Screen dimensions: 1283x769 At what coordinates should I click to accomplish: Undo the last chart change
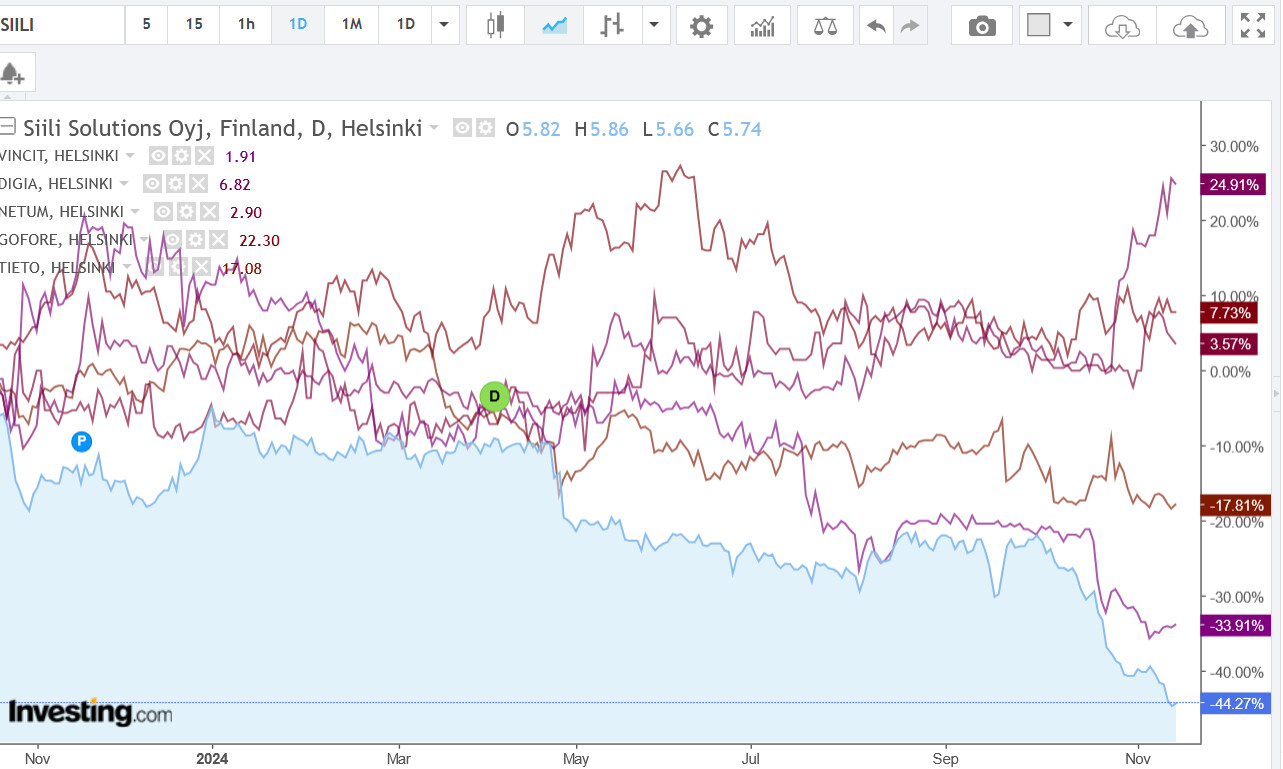point(876,25)
